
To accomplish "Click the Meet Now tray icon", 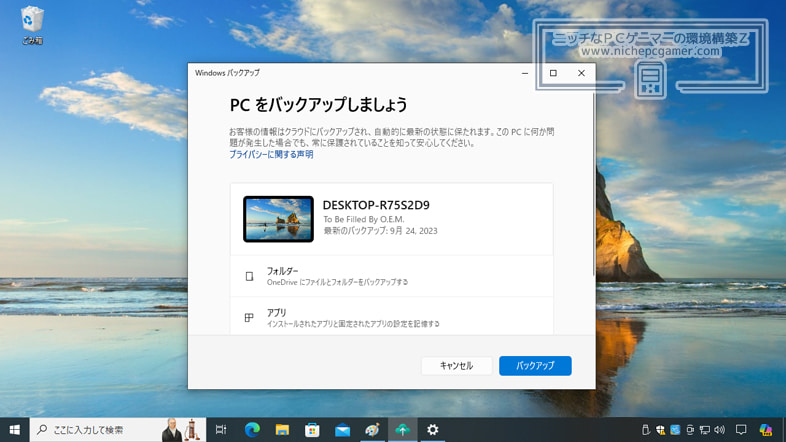I will [x=690, y=429].
